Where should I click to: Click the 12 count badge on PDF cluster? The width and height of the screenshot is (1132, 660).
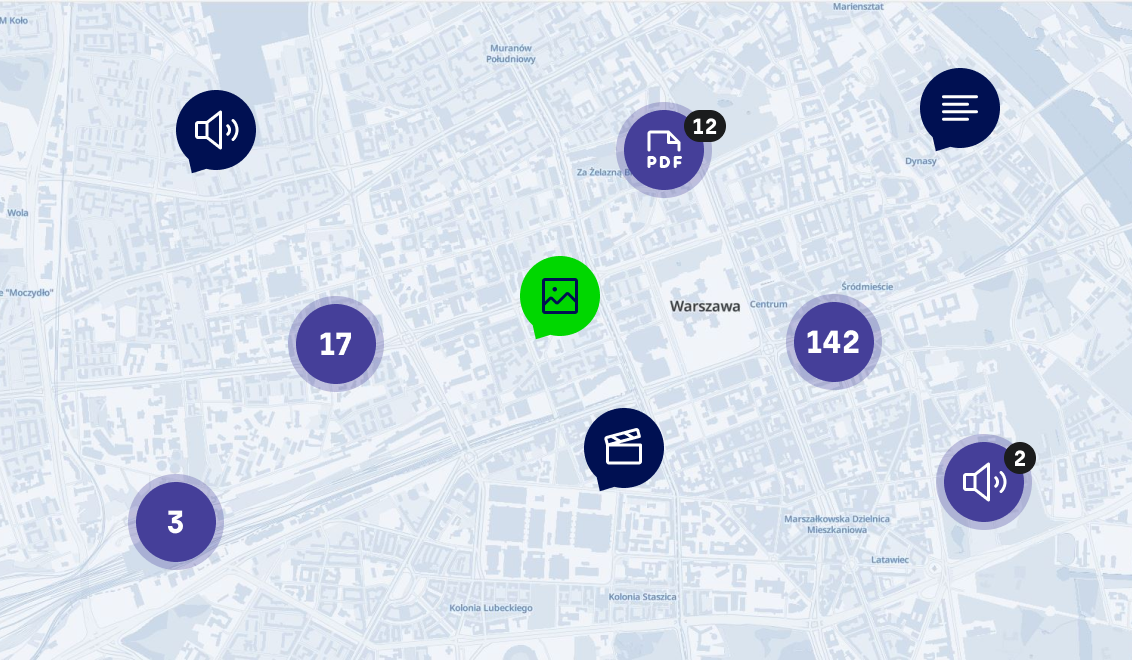(x=705, y=126)
